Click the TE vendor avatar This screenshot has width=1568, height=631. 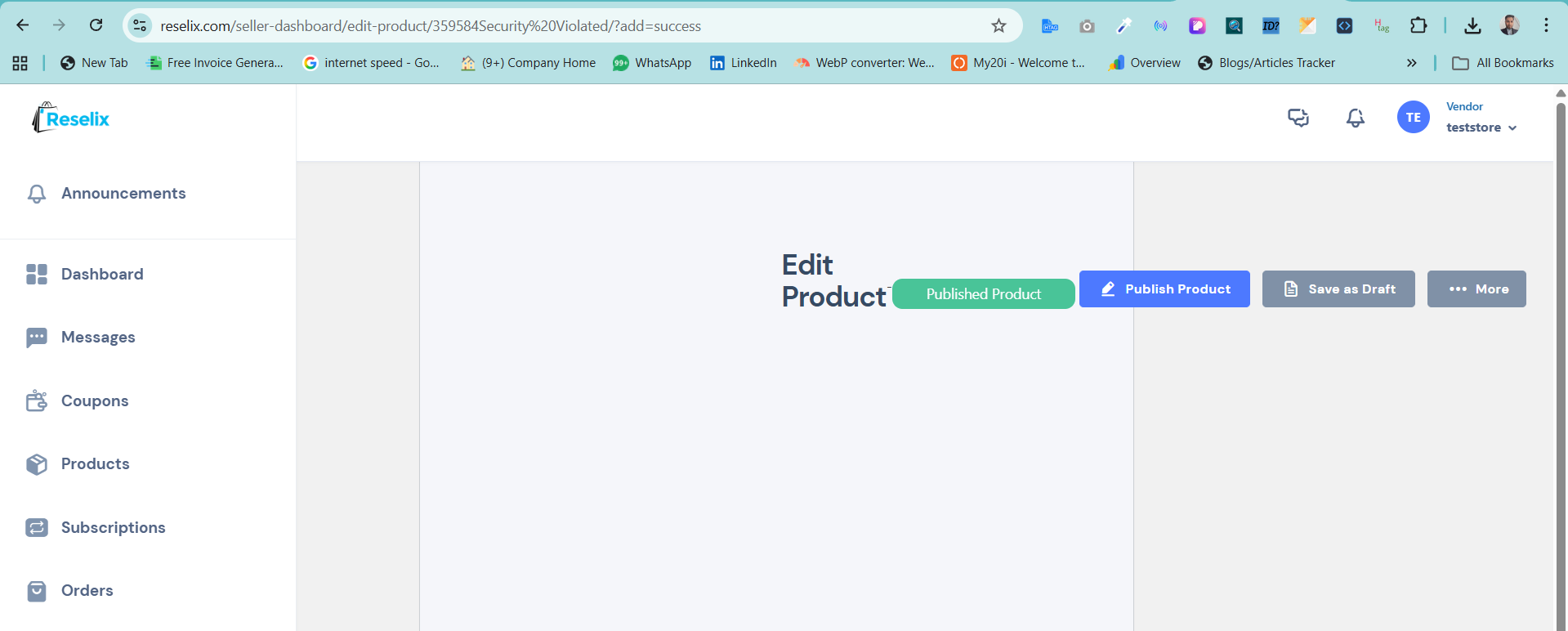coord(1413,118)
